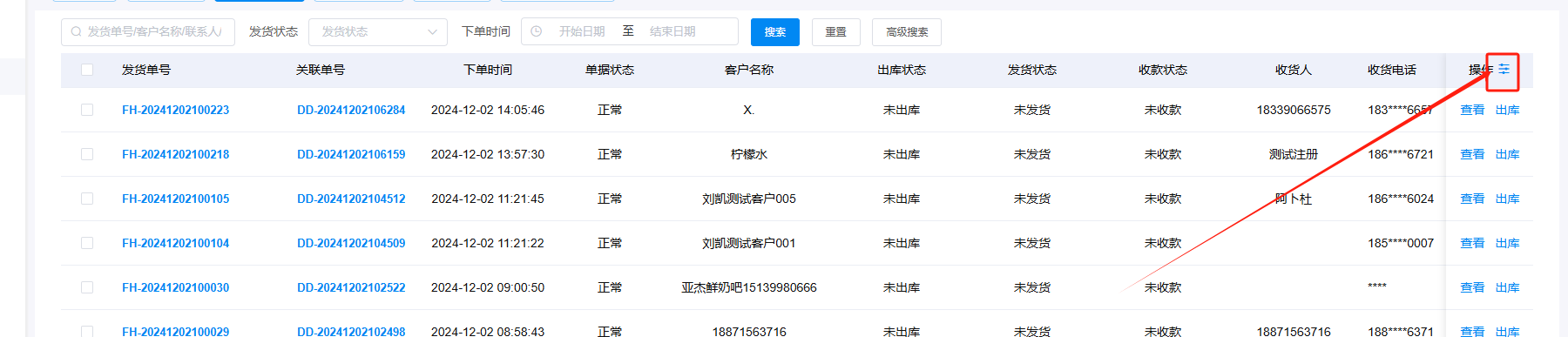Click the 单据状态 column header

pyautogui.click(x=610, y=70)
